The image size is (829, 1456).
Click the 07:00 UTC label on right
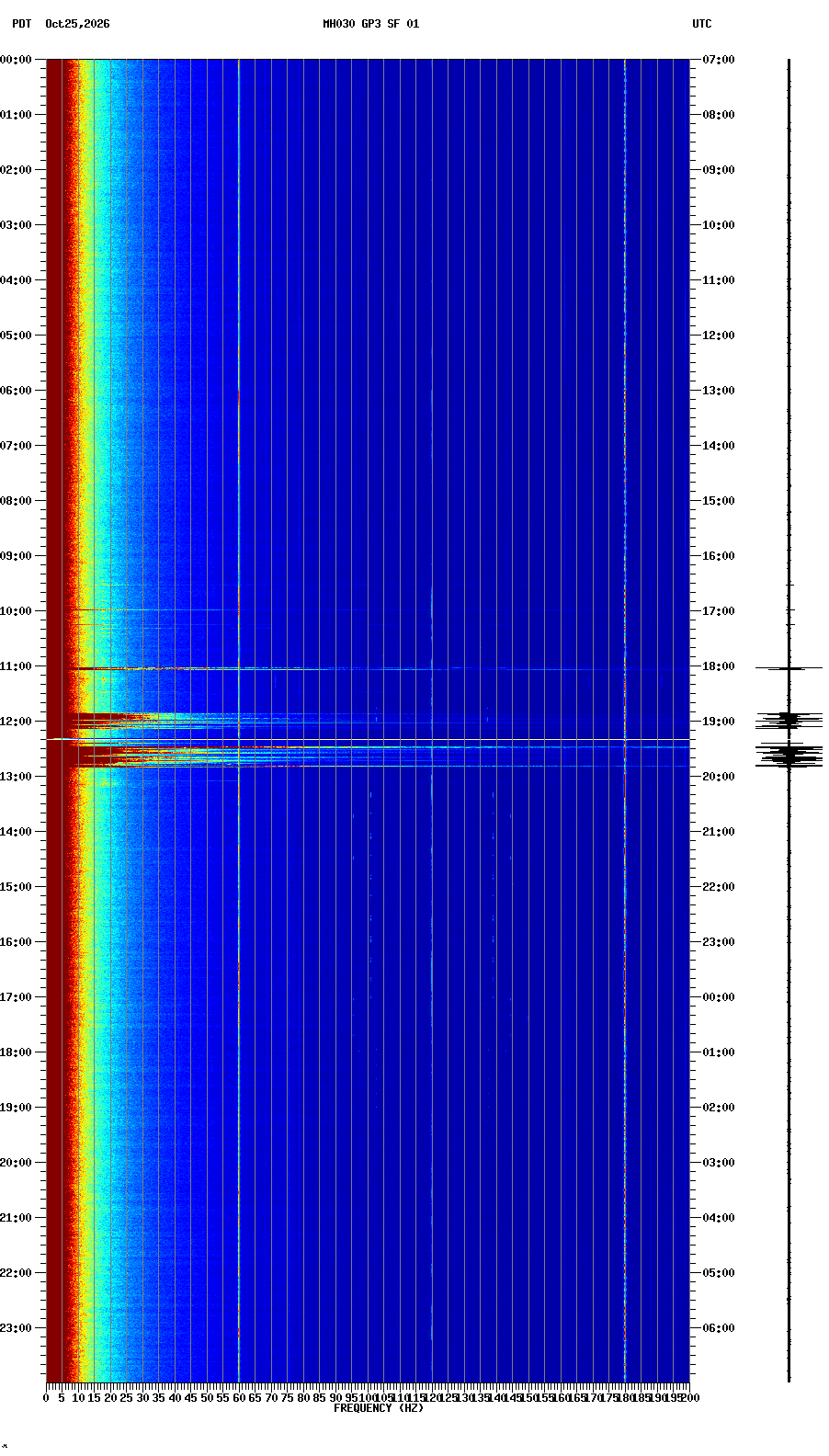[x=719, y=60]
